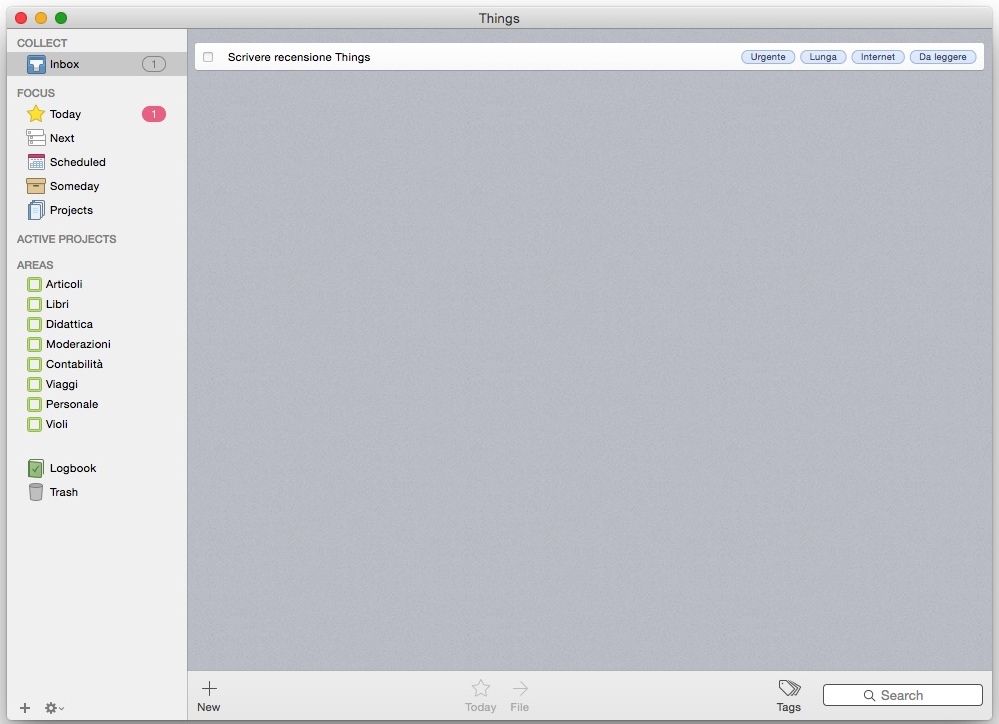Click the Next list icon
Image resolution: width=999 pixels, height=724 pixels.
(36, 138)
